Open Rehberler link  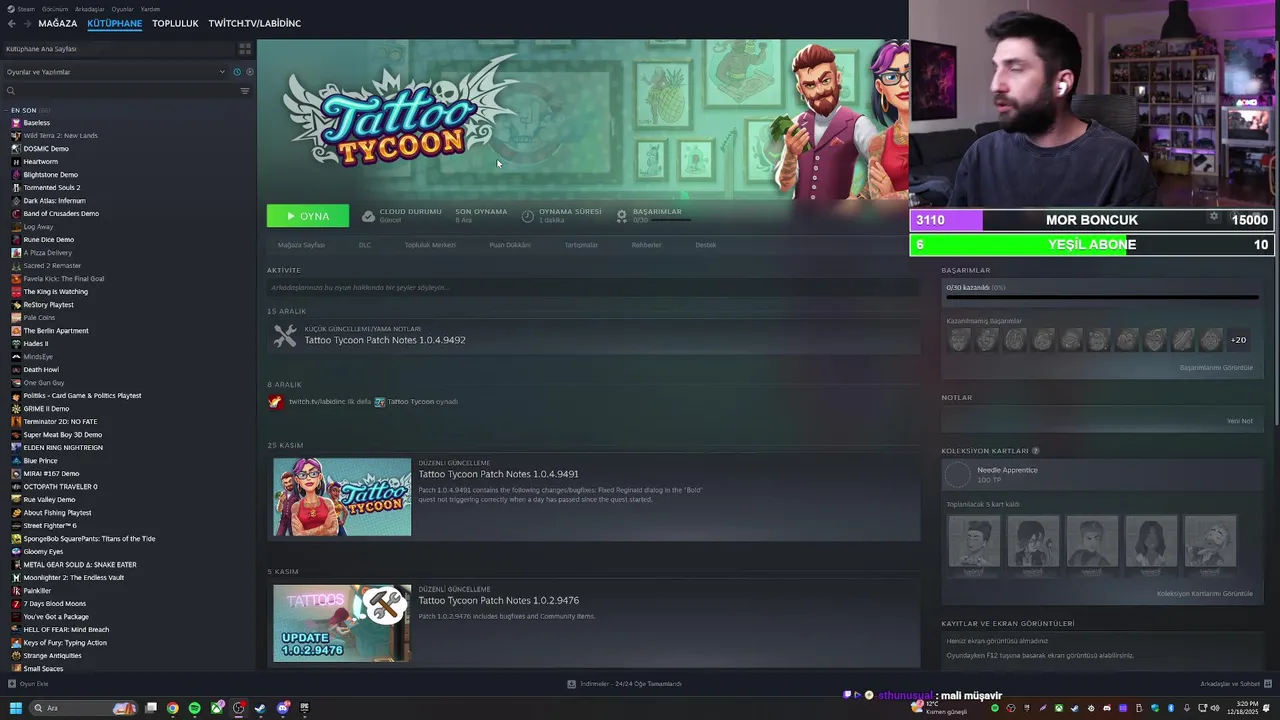647,245
